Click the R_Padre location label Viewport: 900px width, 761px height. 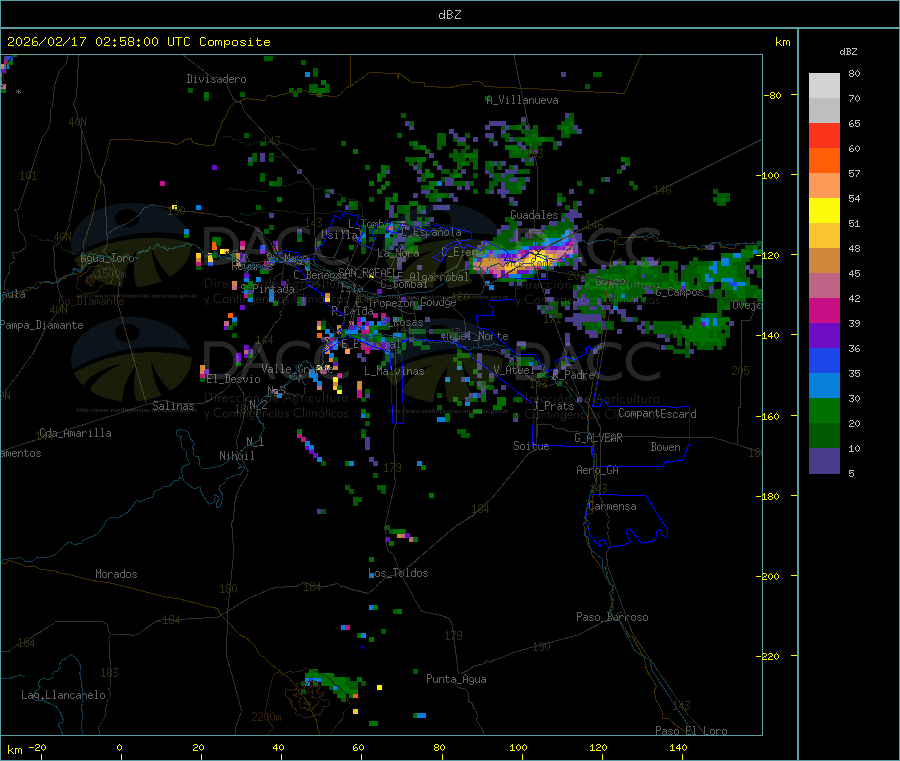[x=573, y=375]
